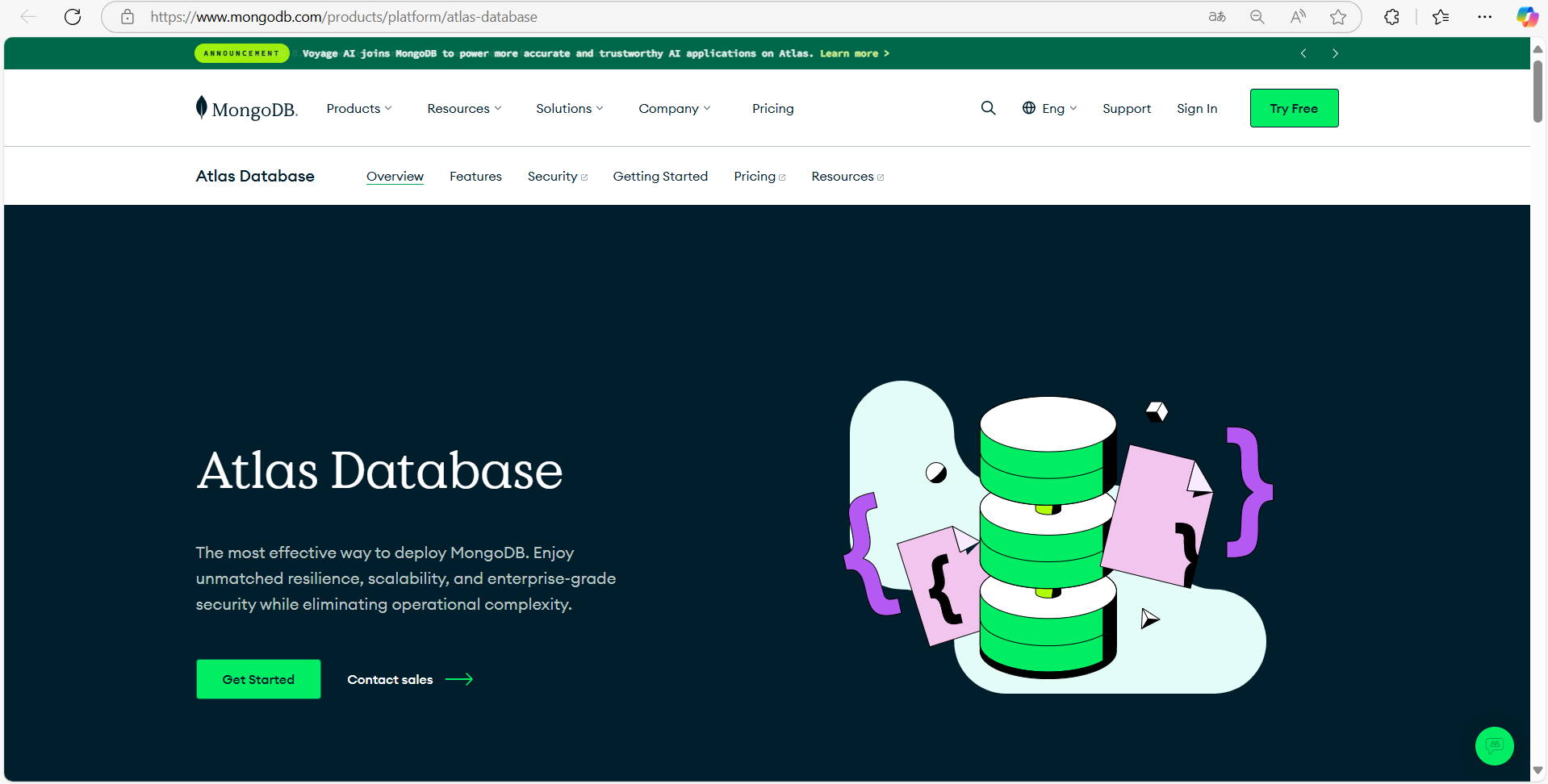Open the site search magnifier icon
This screenshot has height=784, width=1548.
tap(988, 108)
